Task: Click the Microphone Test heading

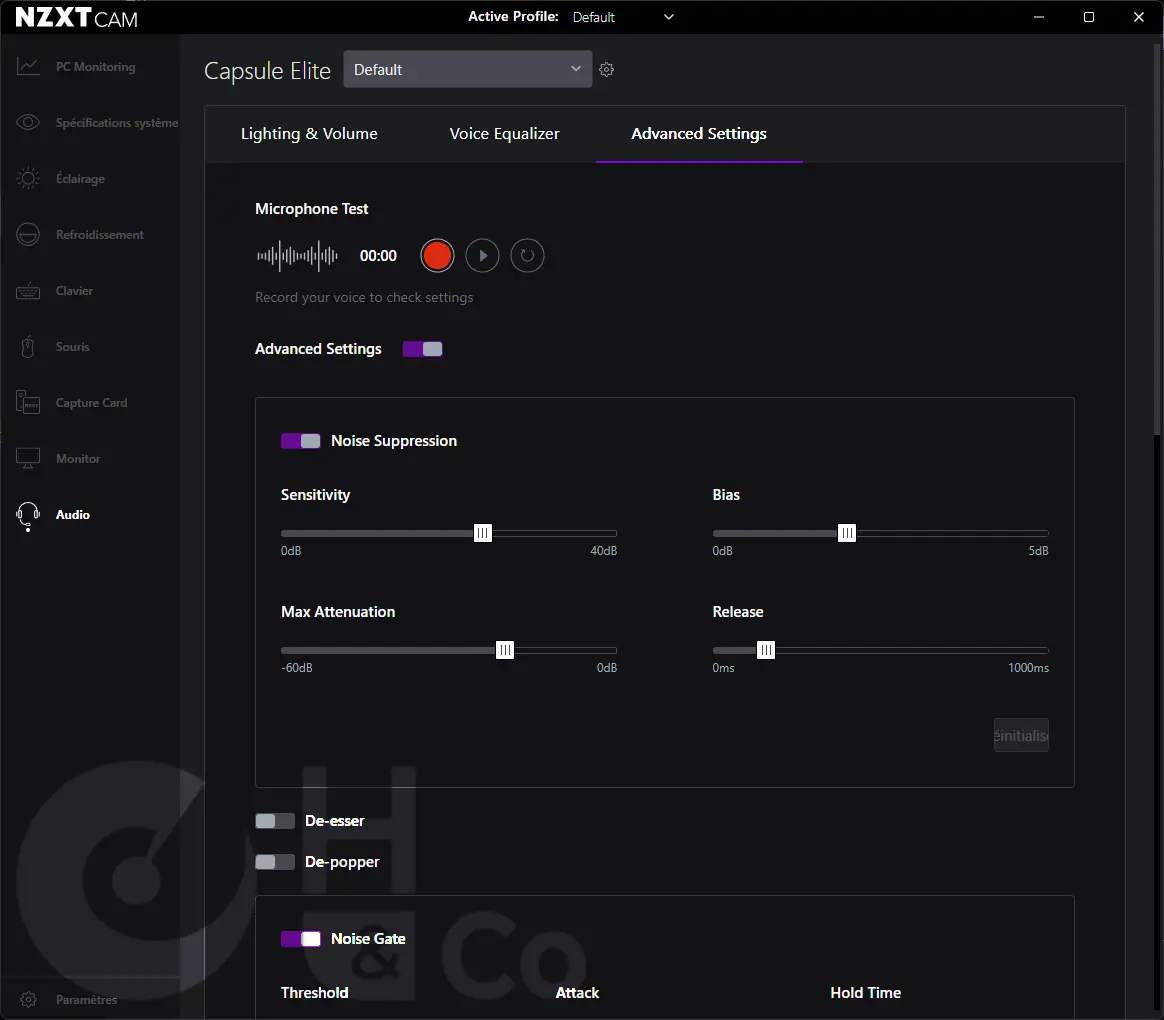Action: coord(311,209)
